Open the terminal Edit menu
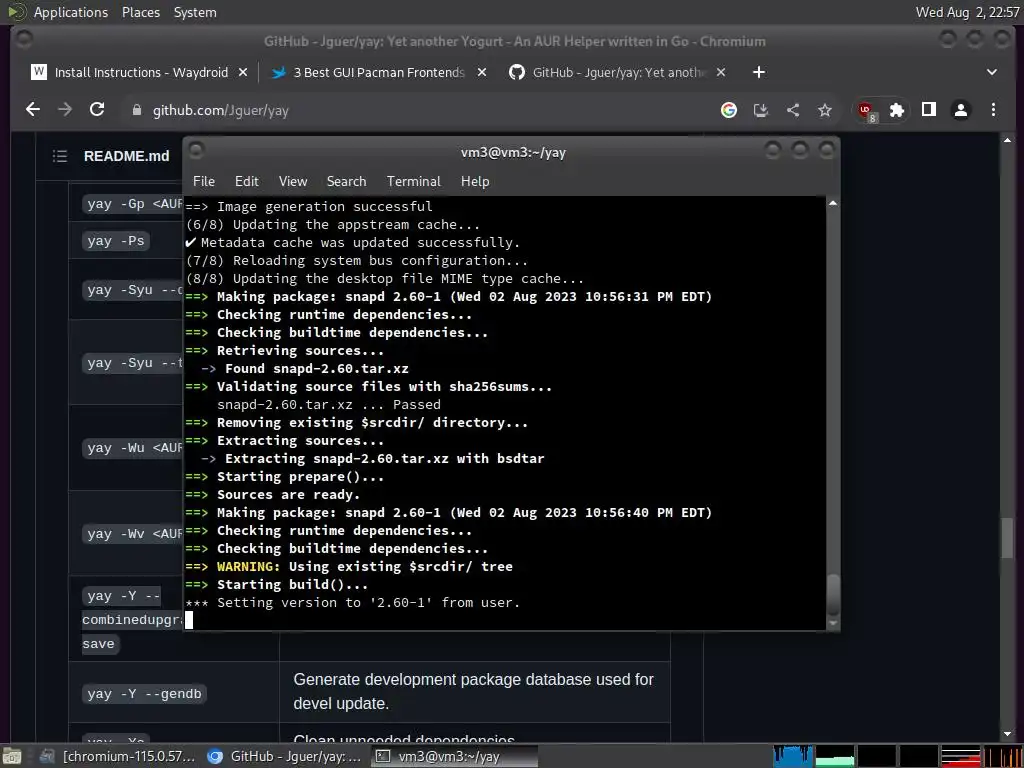 [247, 182]
